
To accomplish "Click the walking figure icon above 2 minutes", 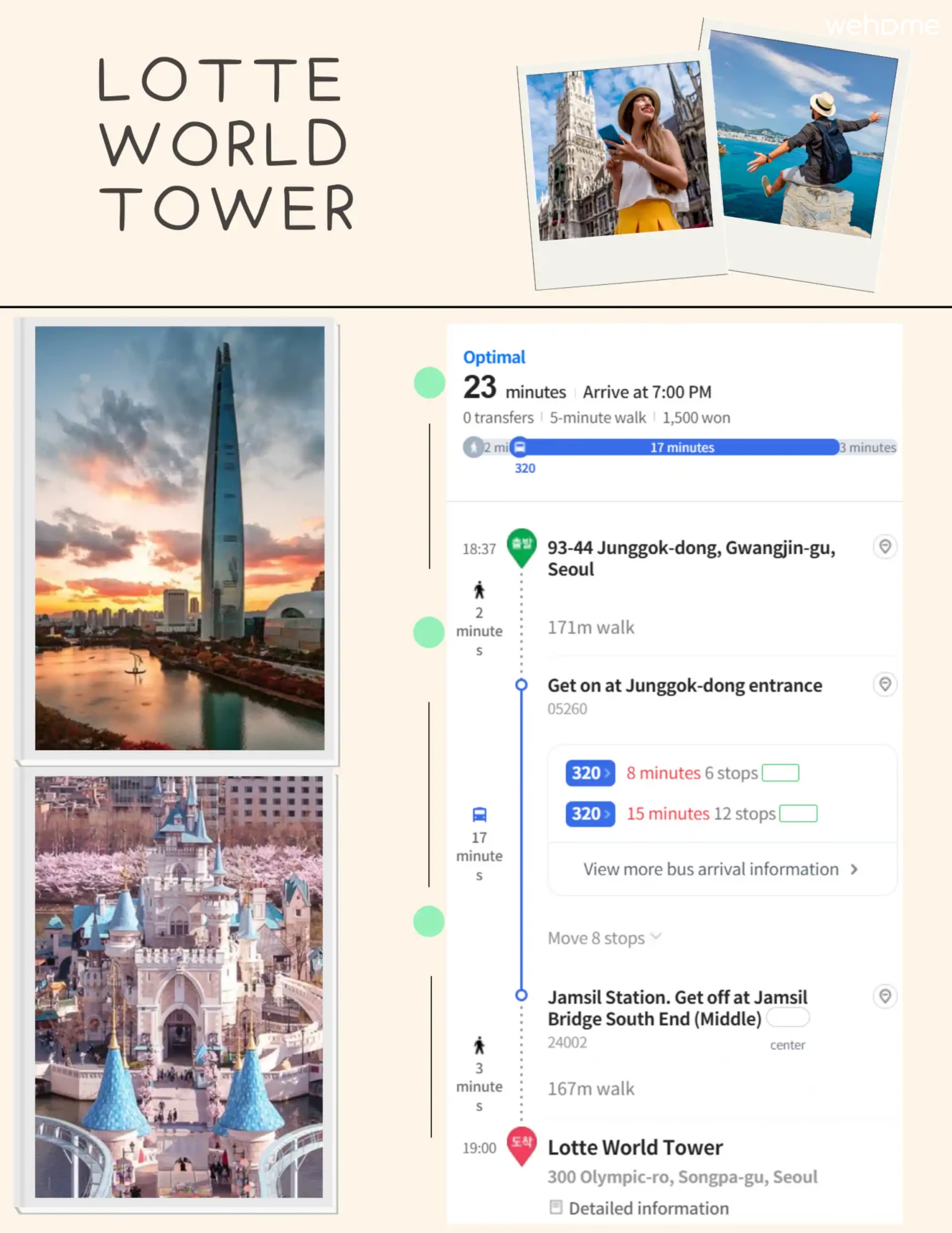I will coord(479,591).
